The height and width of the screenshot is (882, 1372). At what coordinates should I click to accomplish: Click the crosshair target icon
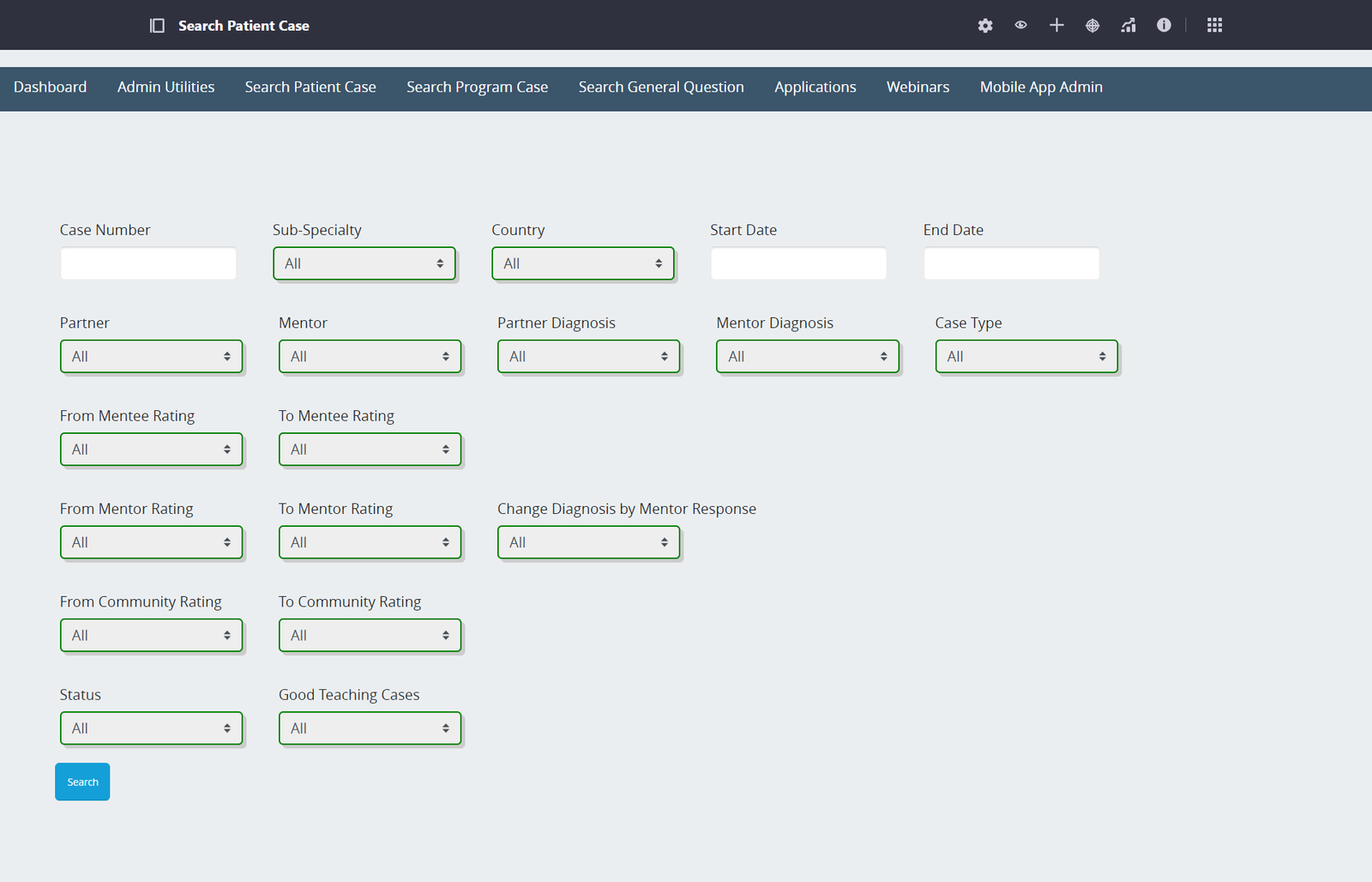click(x=1092, y=26)
